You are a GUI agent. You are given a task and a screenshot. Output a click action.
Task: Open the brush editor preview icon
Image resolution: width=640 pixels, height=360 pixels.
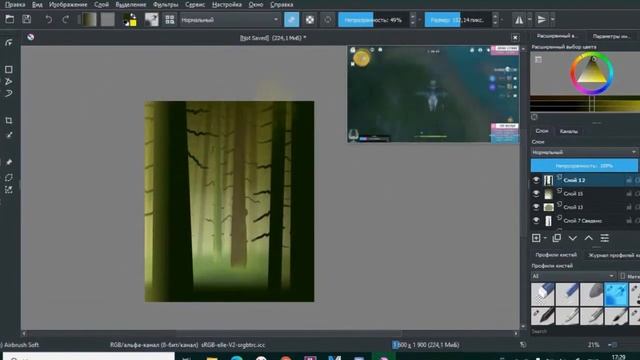coord(151,20)
